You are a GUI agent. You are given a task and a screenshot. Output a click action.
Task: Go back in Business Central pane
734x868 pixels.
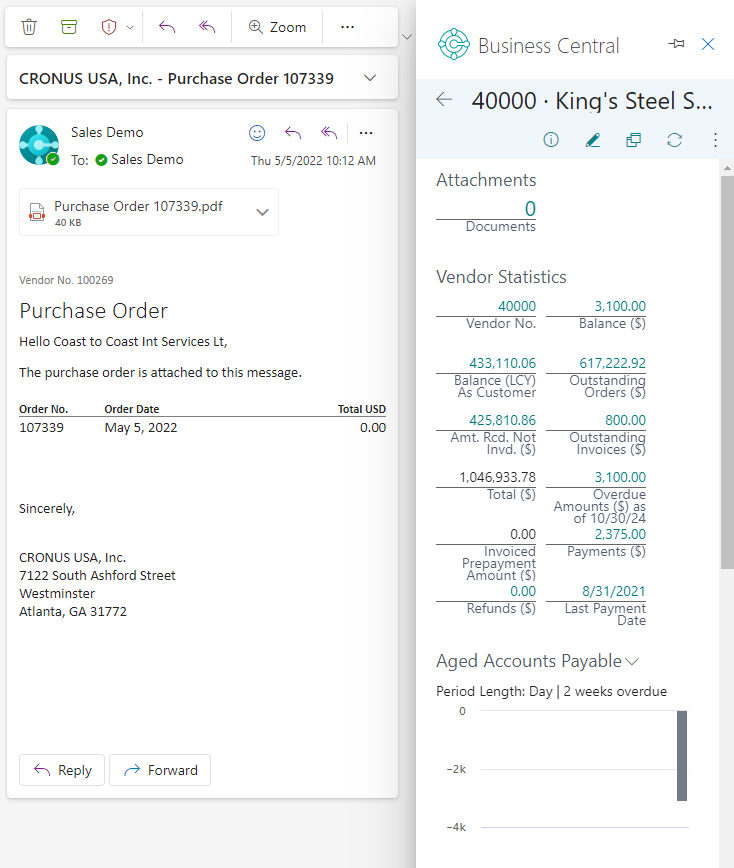[x=445, y=100]
